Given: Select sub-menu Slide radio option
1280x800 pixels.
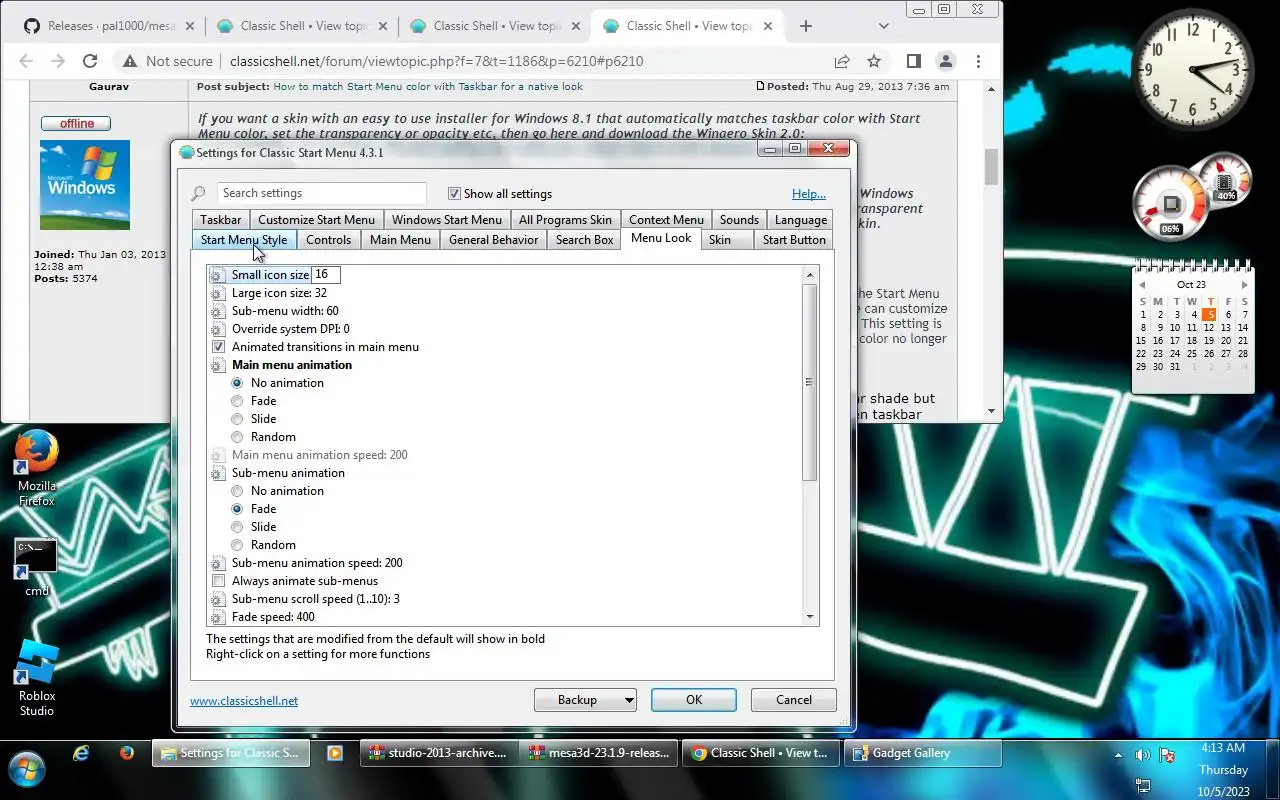Looking at the screenshot, I should [237, 527].
